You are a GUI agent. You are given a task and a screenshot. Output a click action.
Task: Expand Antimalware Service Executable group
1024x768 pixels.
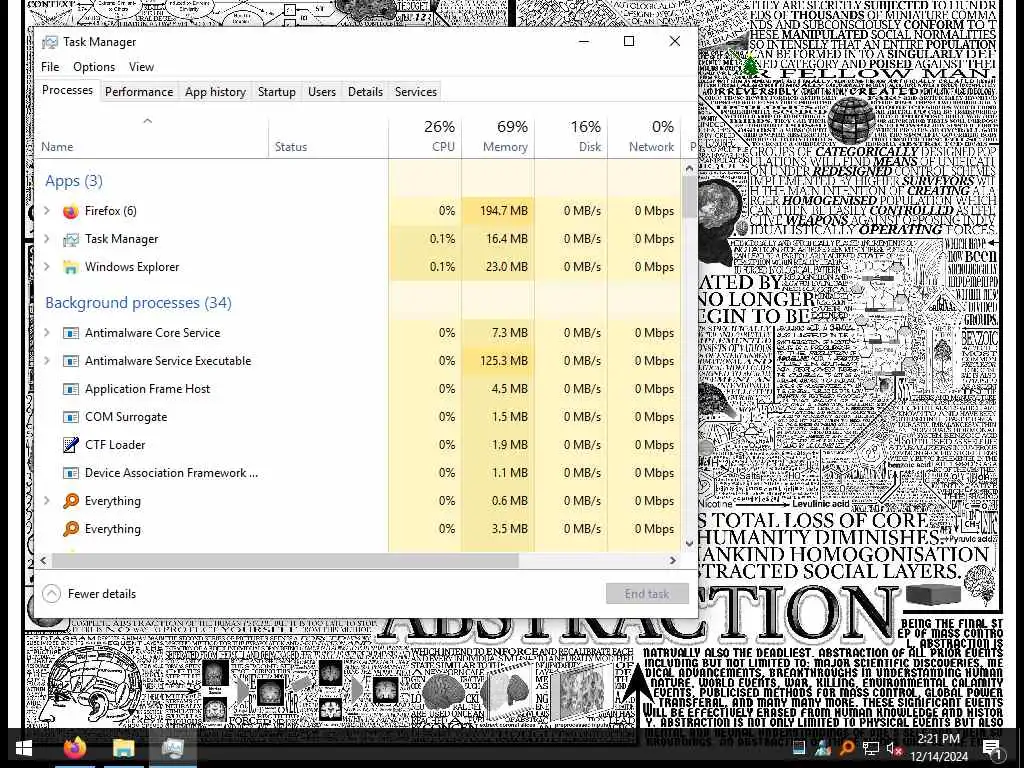(47, 361)
